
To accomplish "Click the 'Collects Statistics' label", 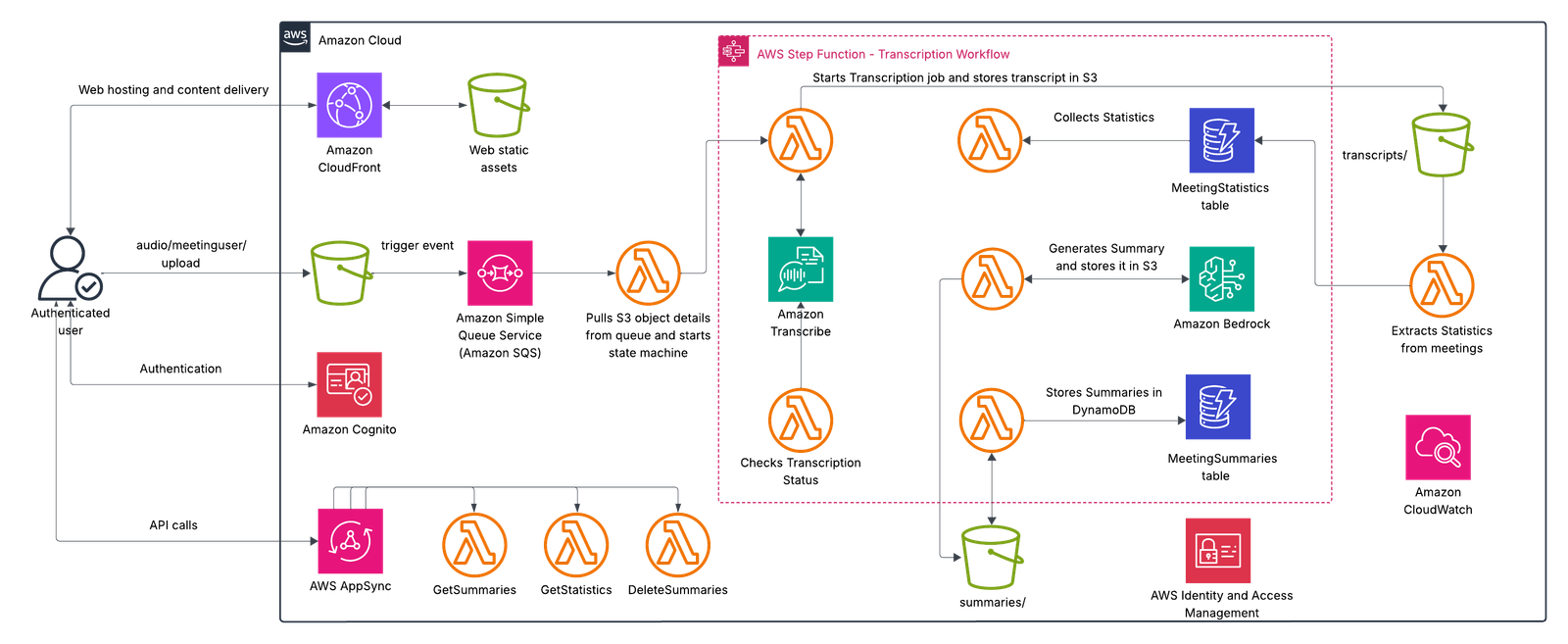I will coord(1103,117).
